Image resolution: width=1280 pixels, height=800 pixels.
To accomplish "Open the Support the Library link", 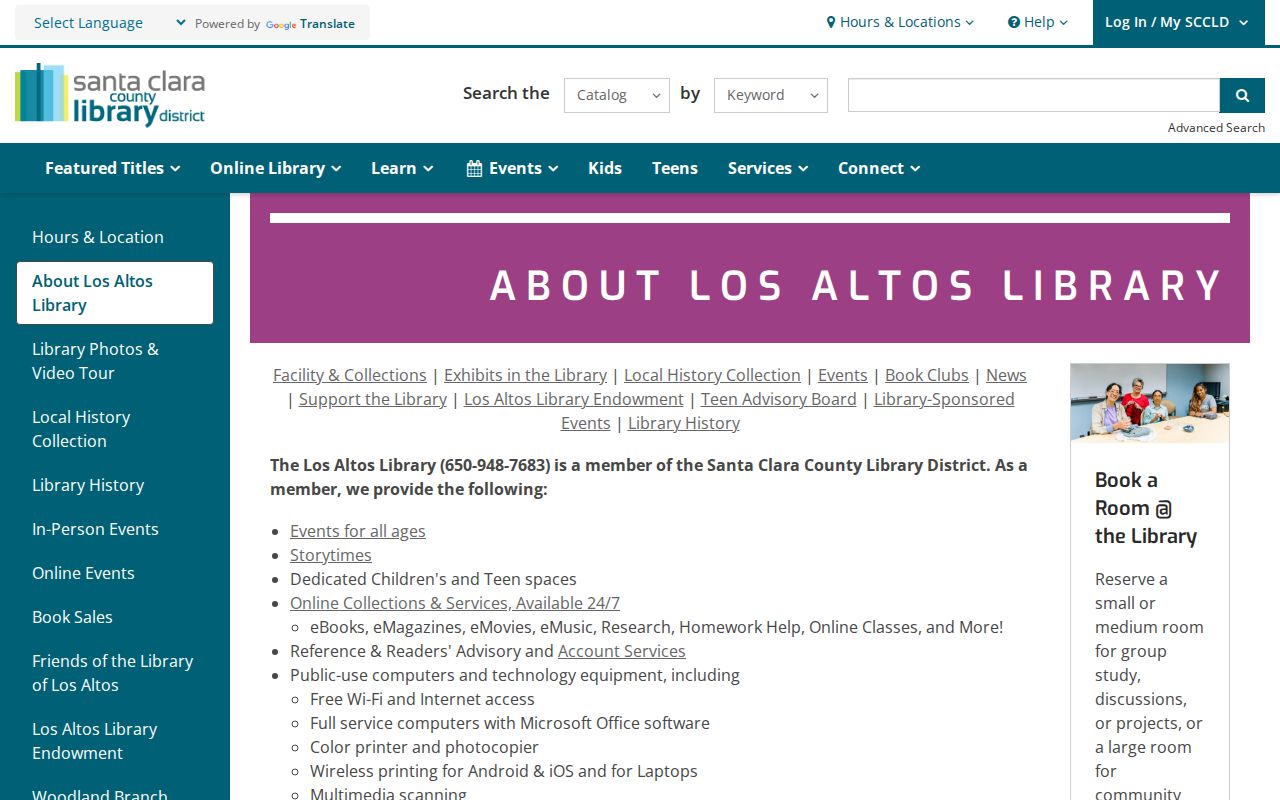I will coord(373,399).
